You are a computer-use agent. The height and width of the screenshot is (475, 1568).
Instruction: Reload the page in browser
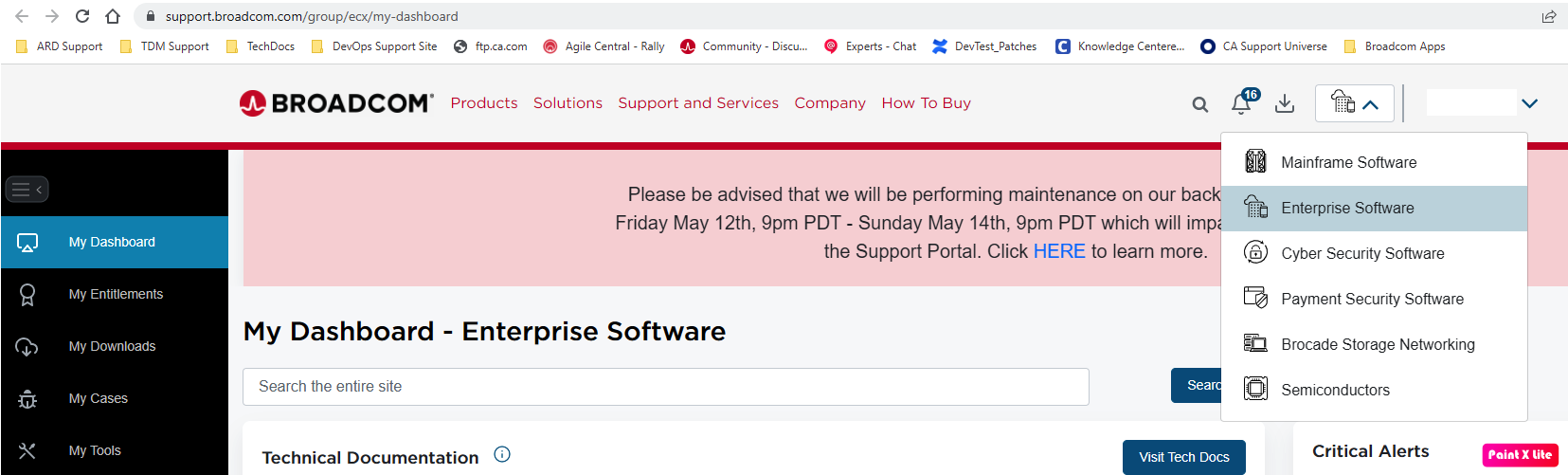(82, 16)
